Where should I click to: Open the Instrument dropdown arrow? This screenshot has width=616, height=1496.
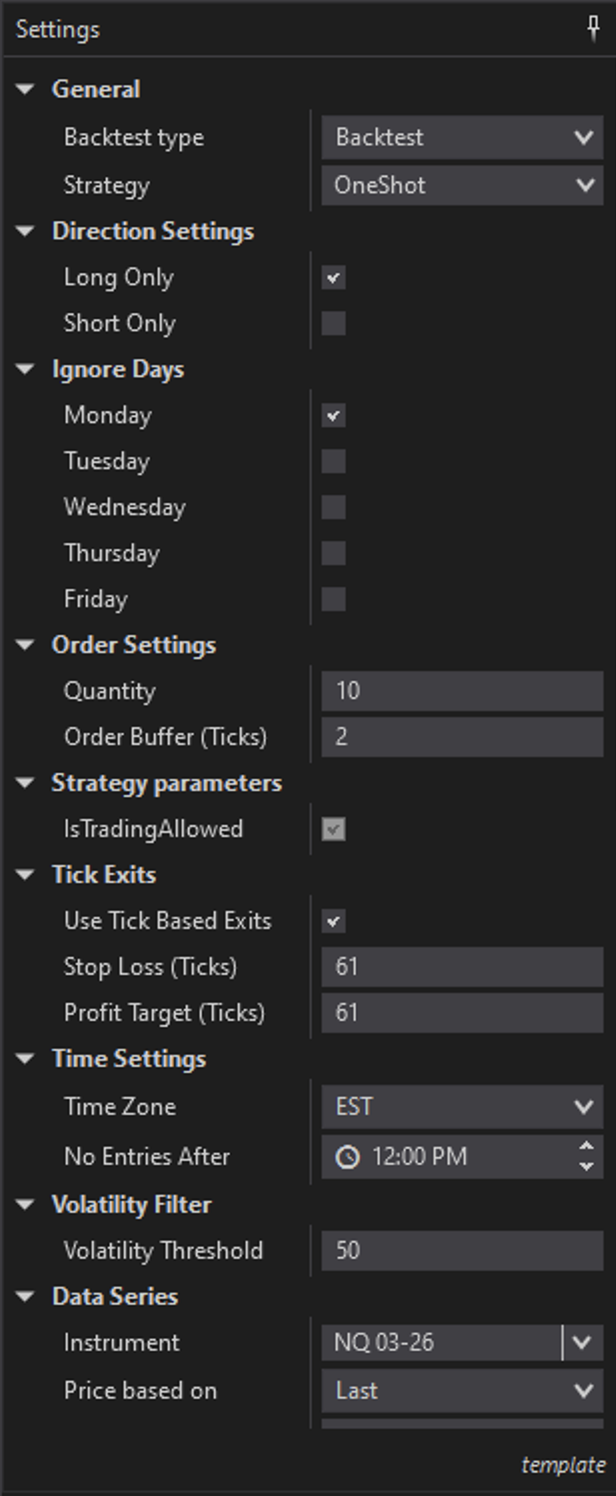point(583,1343)
